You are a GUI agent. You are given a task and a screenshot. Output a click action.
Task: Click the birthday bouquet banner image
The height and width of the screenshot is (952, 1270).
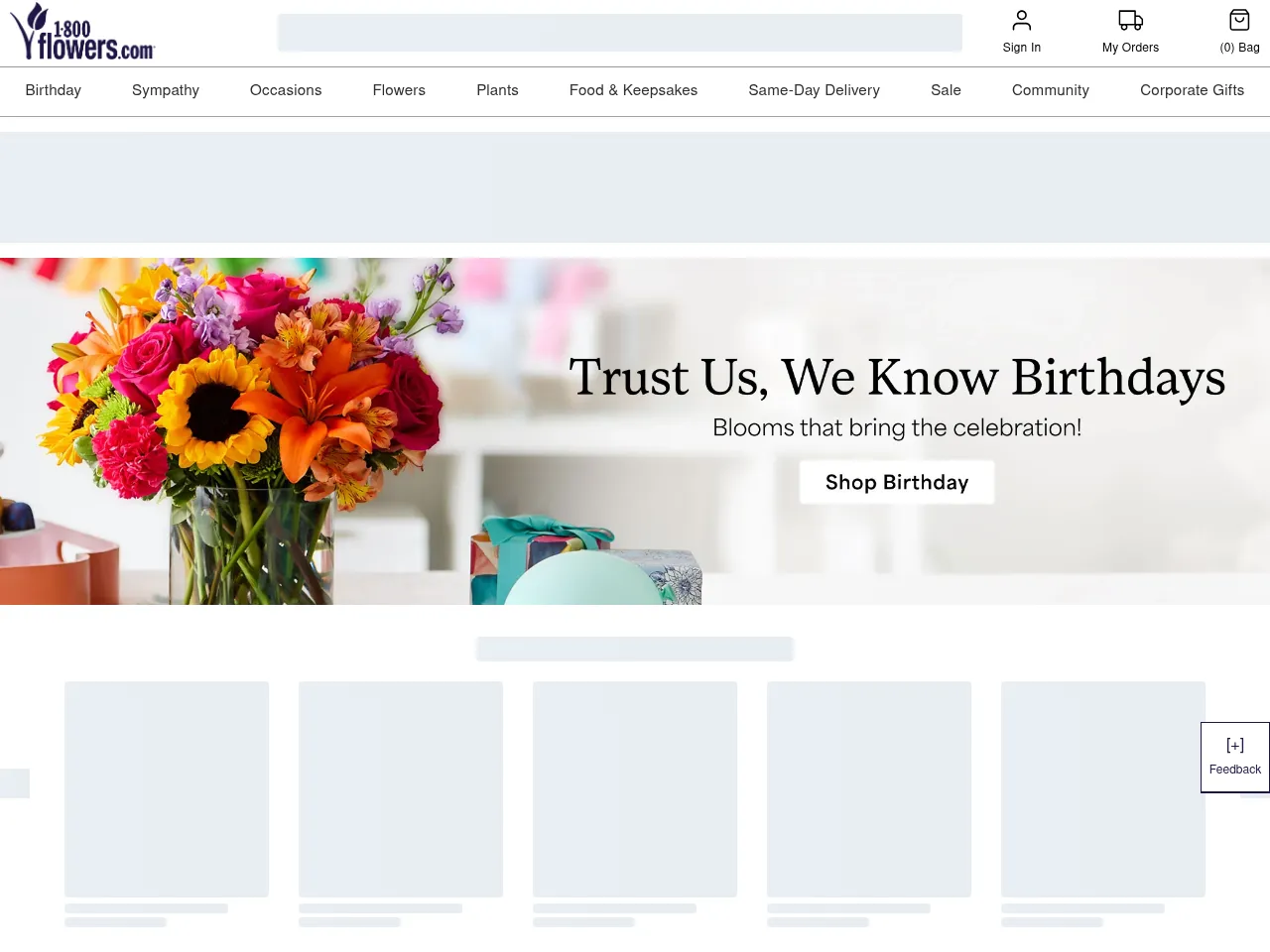(248, 431)
